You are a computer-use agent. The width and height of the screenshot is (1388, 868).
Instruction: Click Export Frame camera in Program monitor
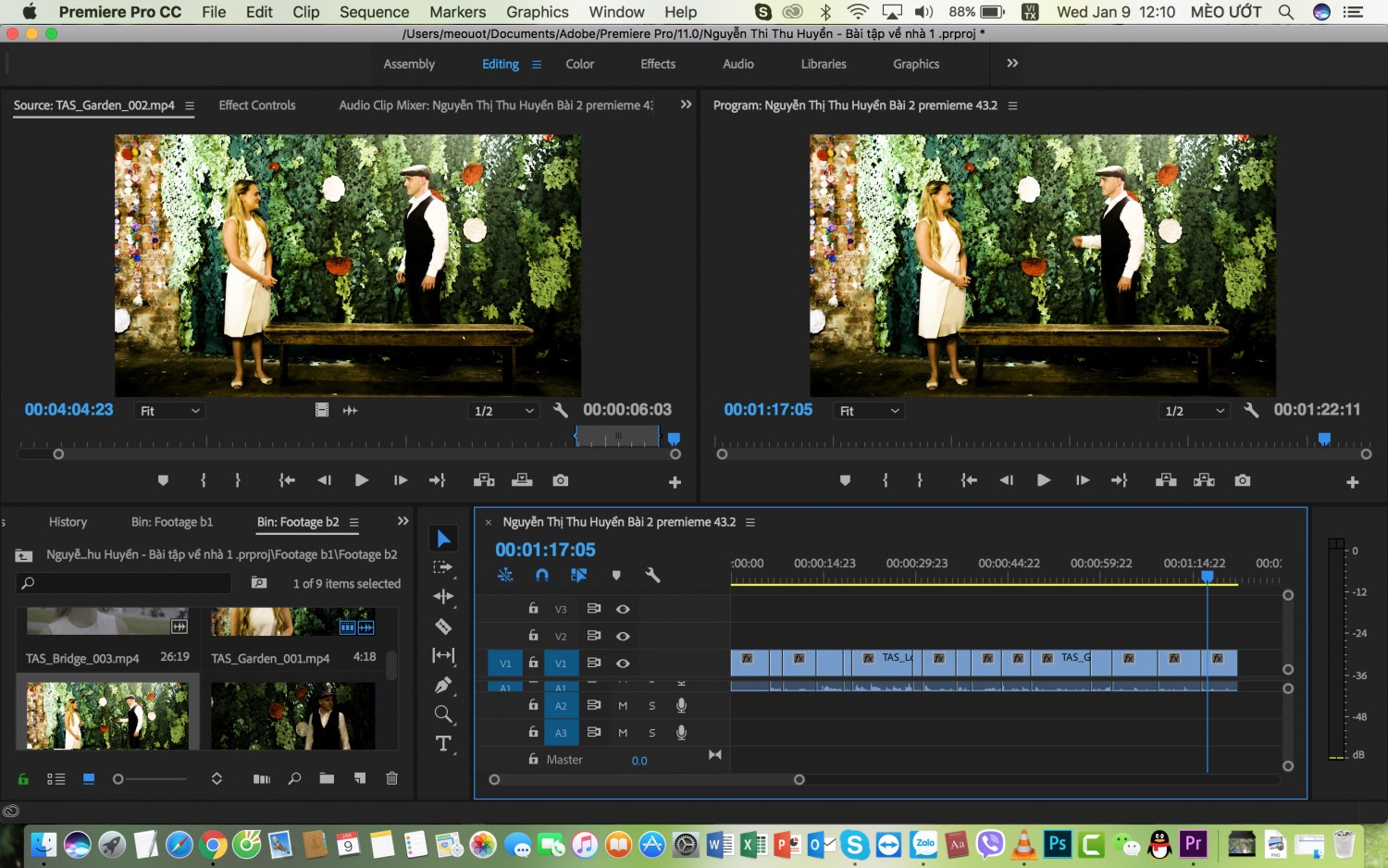(x=1243, y=480)
